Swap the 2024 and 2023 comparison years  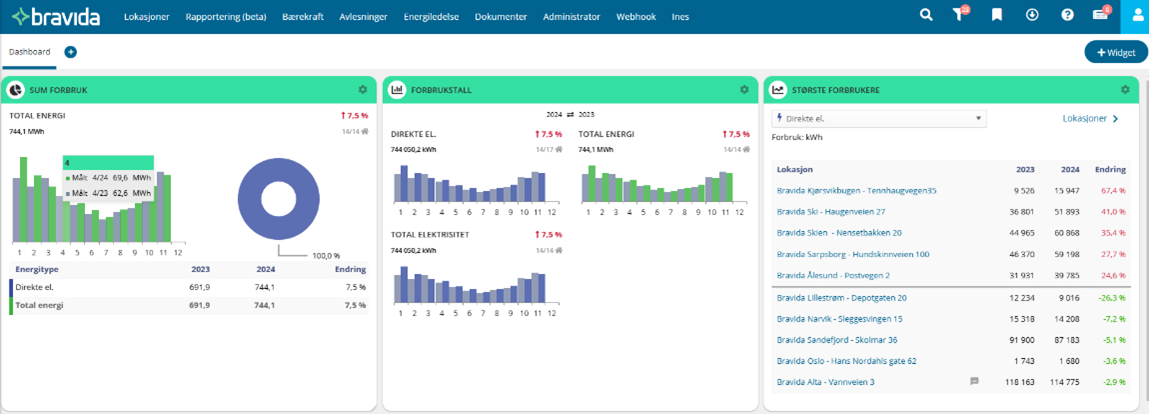(571, 114)
